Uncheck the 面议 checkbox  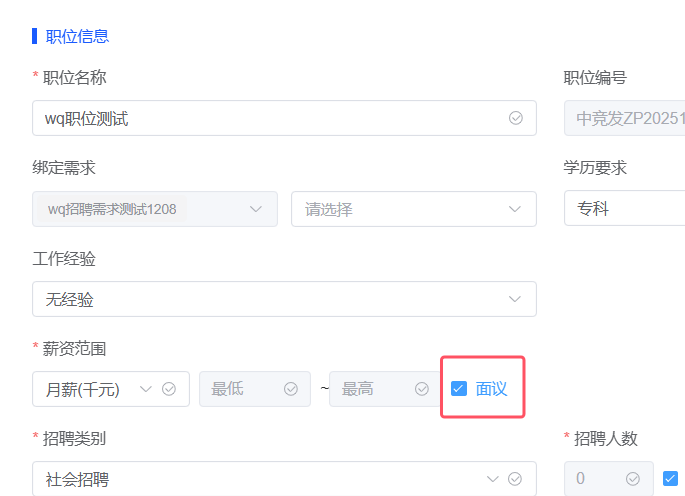coord(459,389)
